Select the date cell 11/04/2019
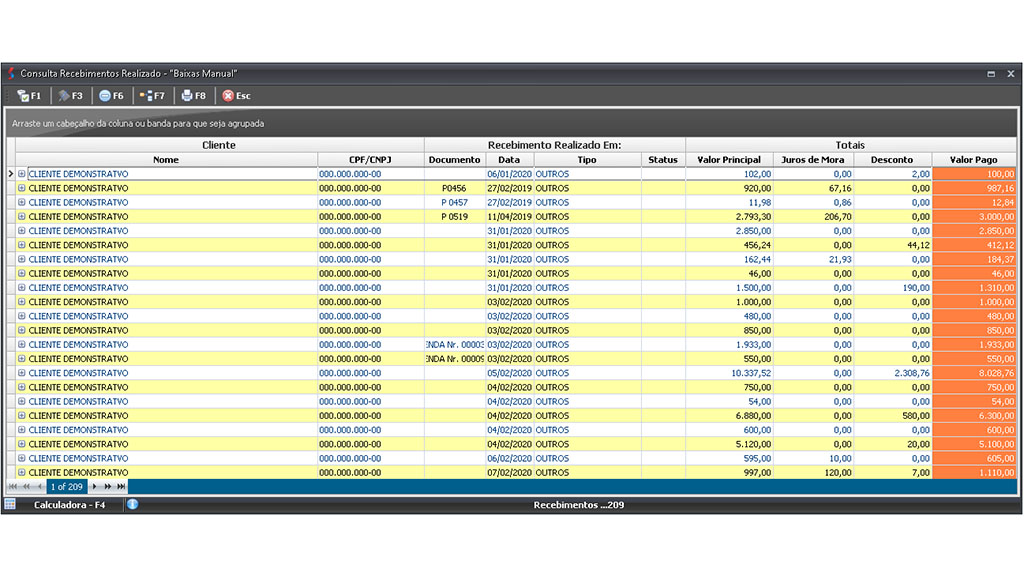The image size is (1024, 576). tap(509, 216)
